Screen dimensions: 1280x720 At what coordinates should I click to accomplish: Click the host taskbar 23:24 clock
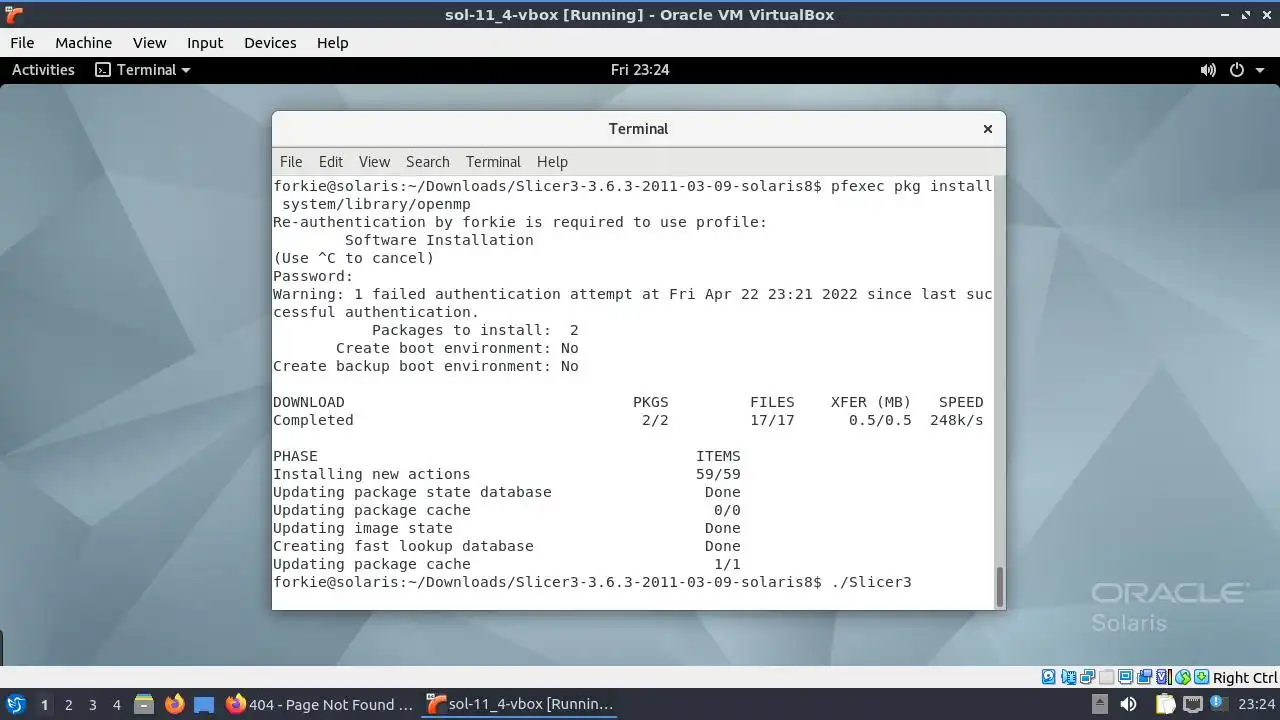tap(1256, 704)
